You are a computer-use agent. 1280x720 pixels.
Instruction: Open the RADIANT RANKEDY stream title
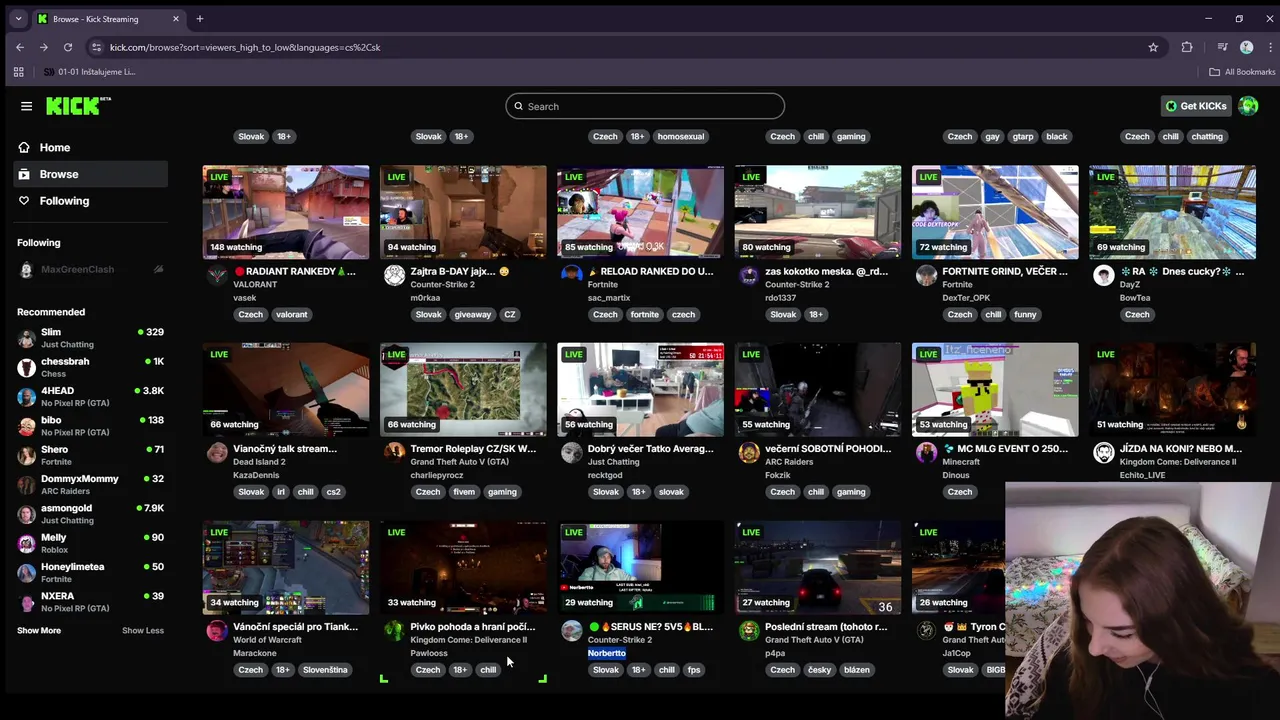click(295, 271)
